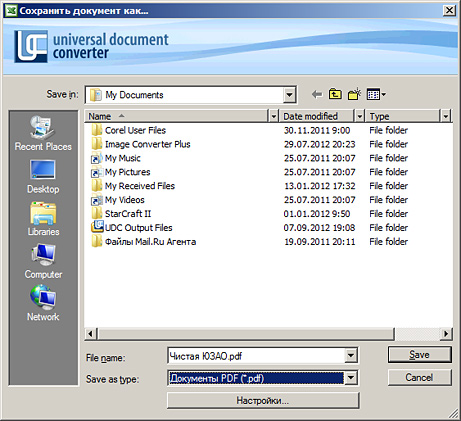Click the date 13.01.2012 17:32

320,186
